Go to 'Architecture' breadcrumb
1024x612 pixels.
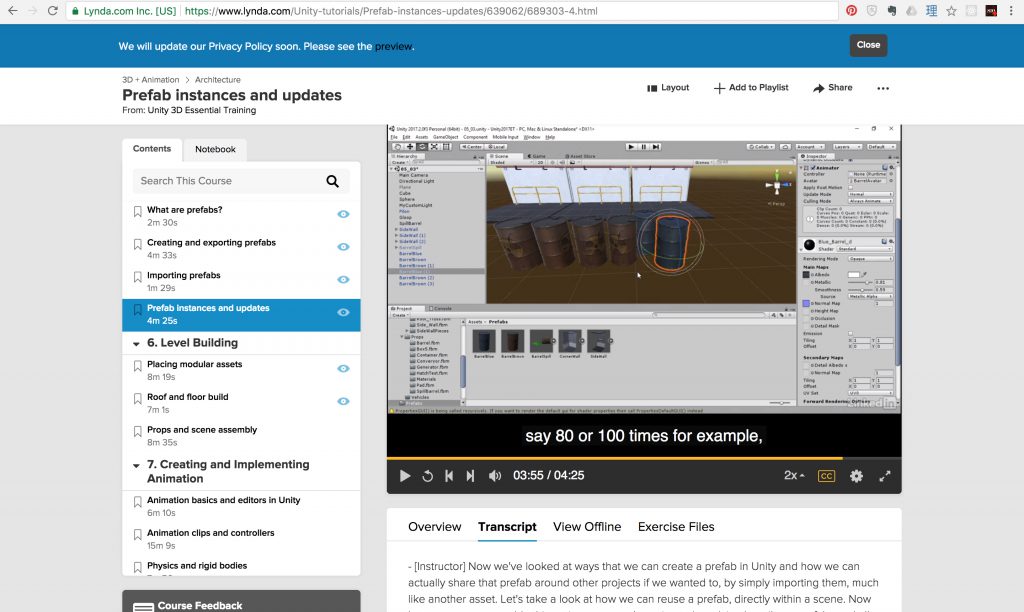click(x=217, y=80)
